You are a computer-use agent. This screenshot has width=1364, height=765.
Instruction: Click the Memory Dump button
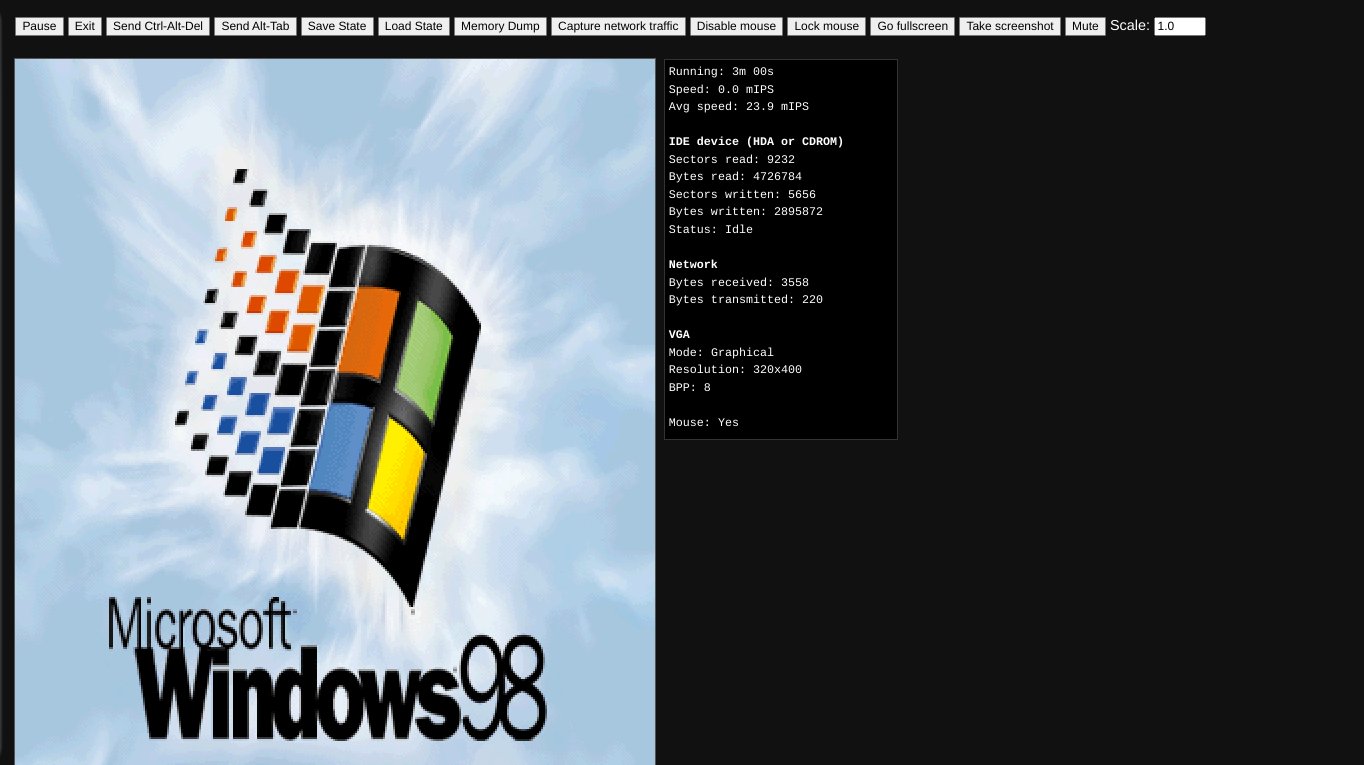500,26
